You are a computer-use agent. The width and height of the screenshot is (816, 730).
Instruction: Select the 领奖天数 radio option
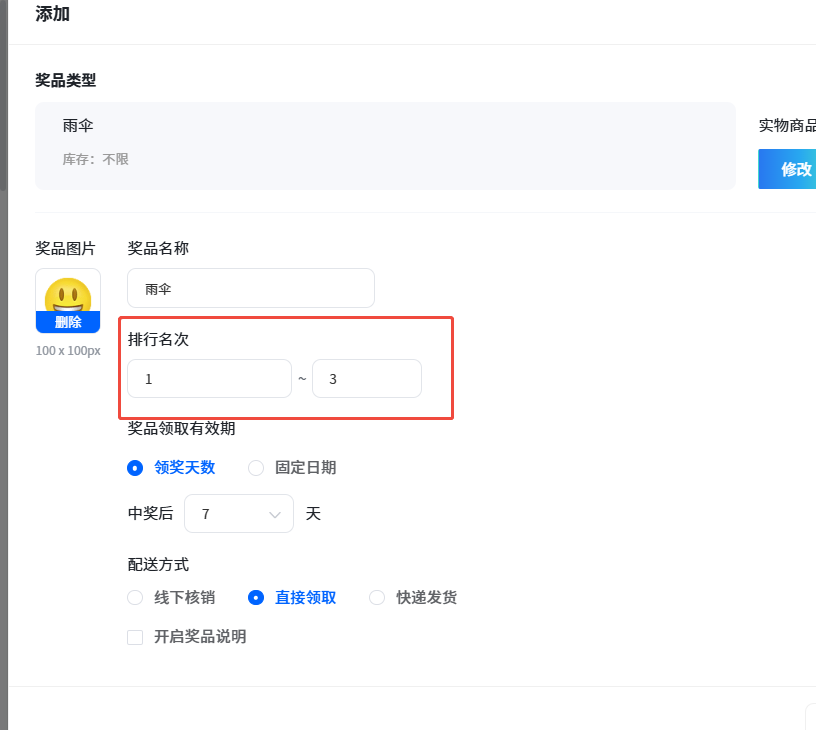[172, 467]
